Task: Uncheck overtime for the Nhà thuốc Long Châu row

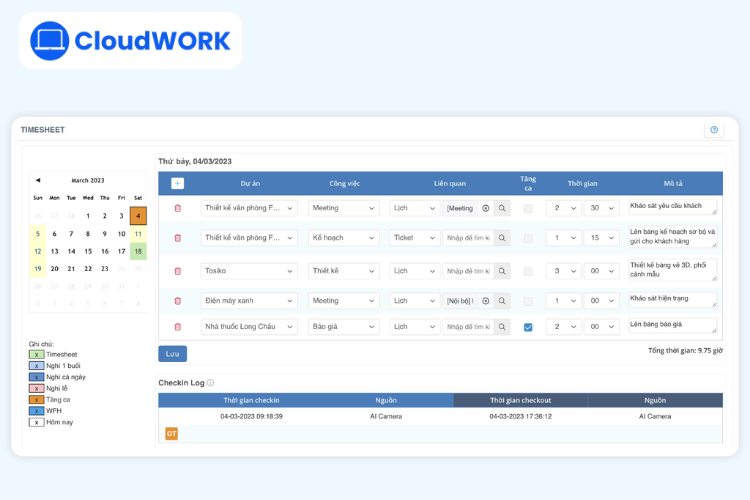Action: coord(528,327)
